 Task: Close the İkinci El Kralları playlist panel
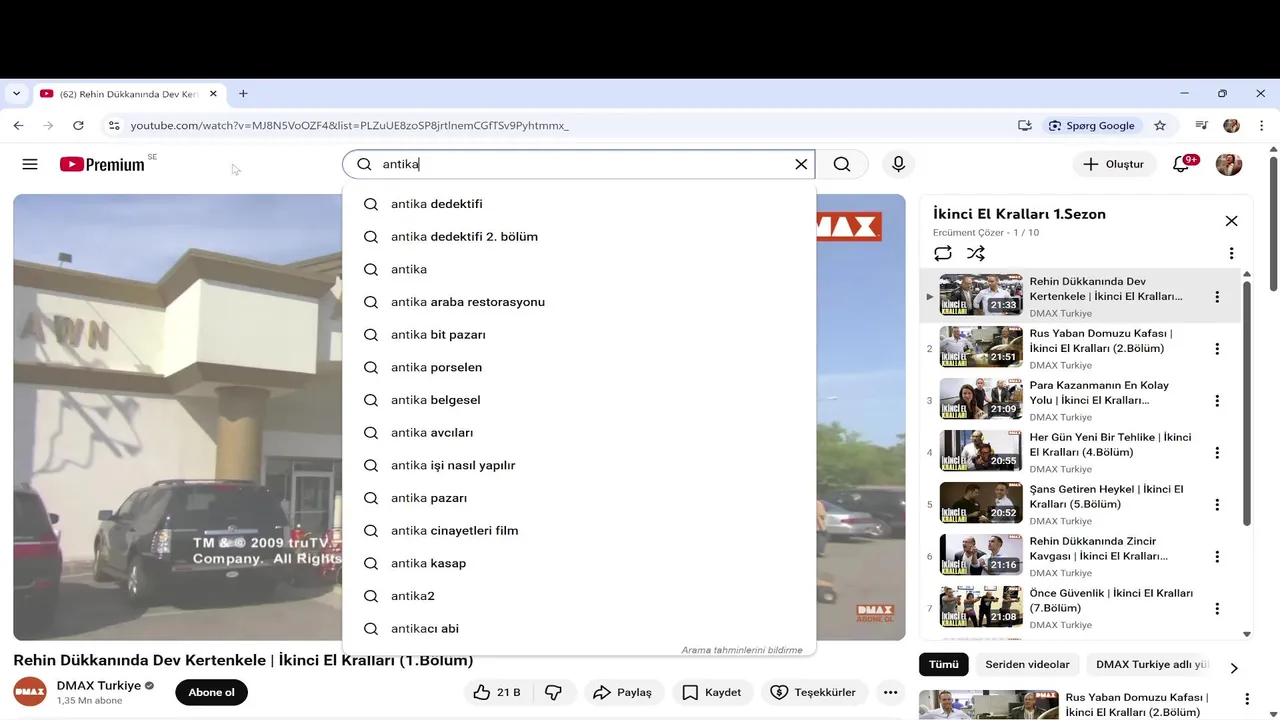1231,221
